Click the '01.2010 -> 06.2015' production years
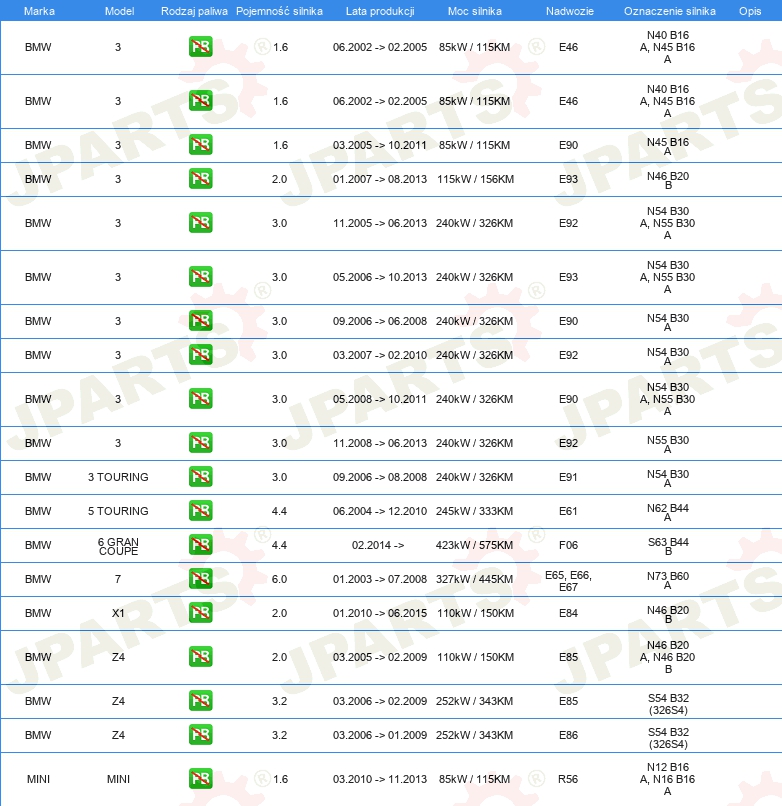782x806 pixels. (379, 613)
